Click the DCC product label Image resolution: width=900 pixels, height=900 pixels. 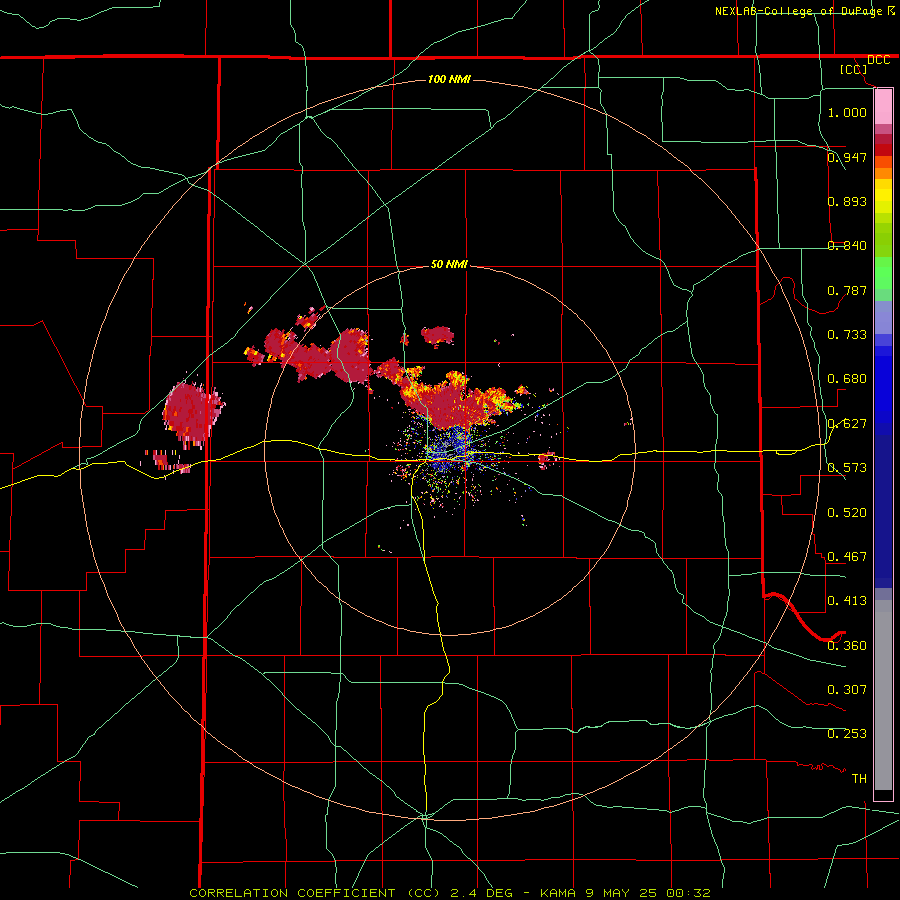point(878,60)
